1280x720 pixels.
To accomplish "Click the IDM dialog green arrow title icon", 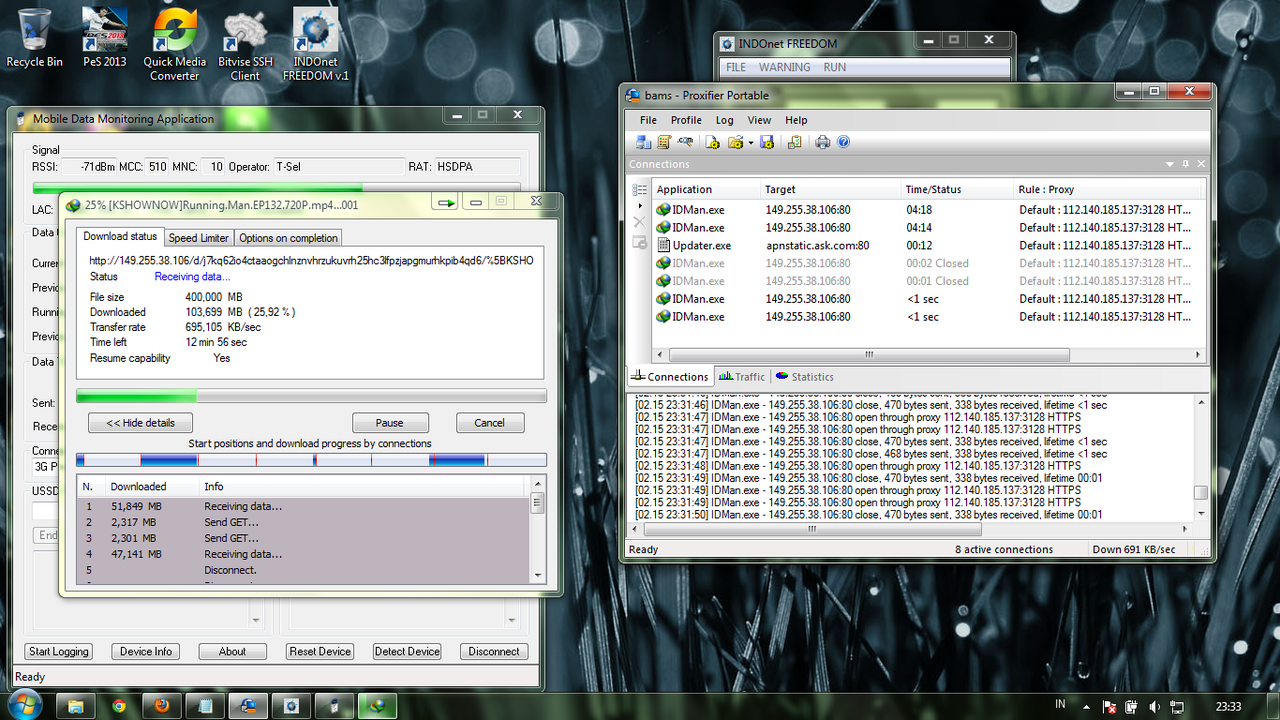I will 446,203.
